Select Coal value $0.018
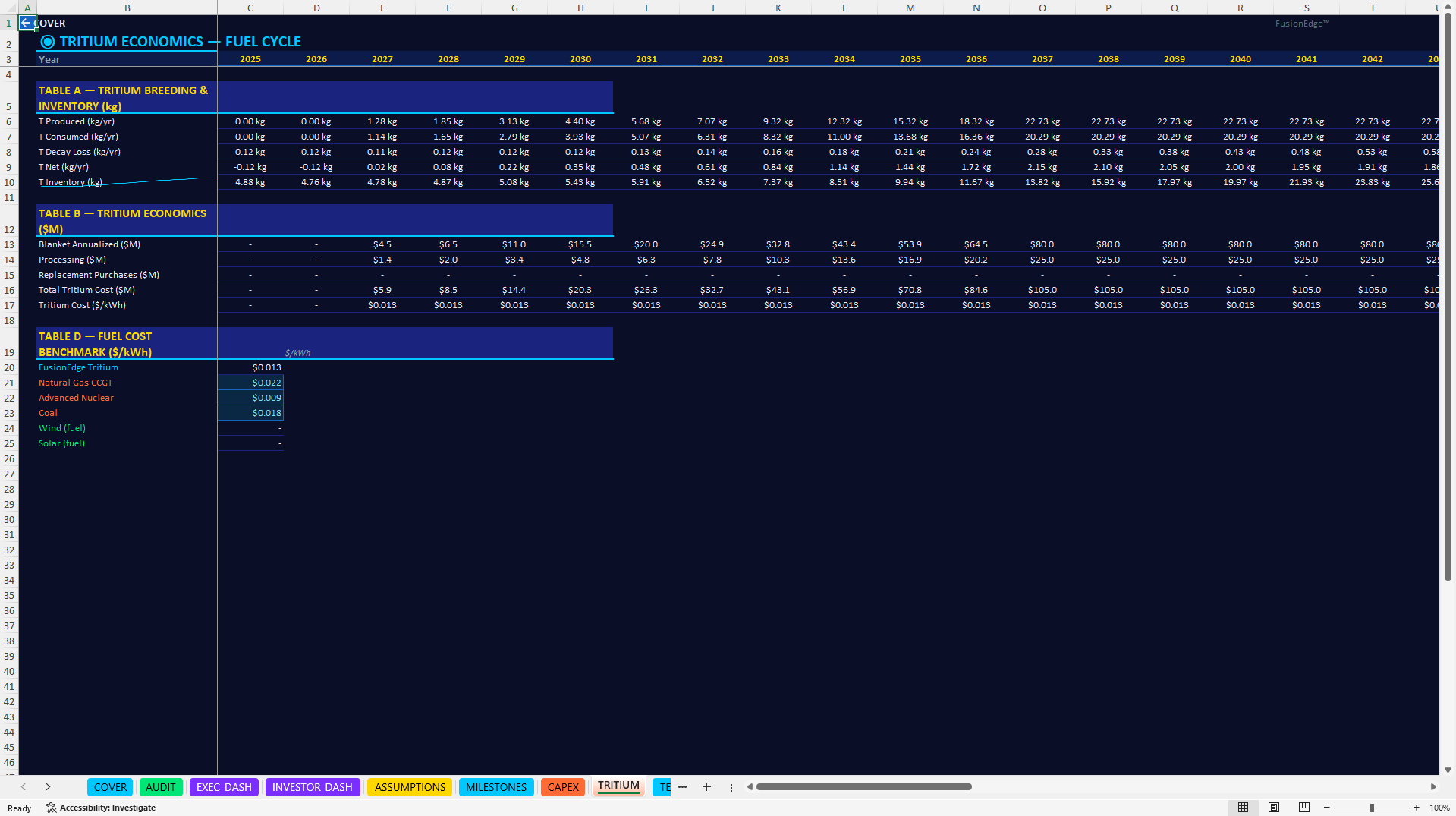The width and height of the screenshot is (1456, 816). pyautogui.click(x=250, y=413)
